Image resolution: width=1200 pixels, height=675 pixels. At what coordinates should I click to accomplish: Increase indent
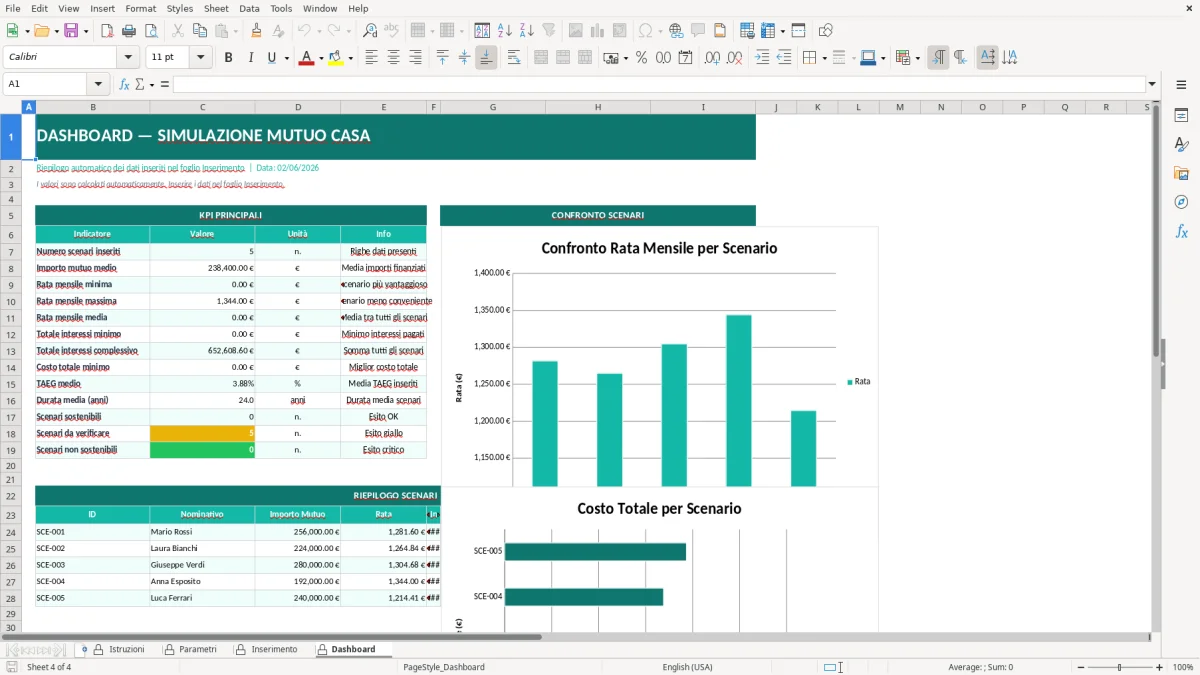762,58
